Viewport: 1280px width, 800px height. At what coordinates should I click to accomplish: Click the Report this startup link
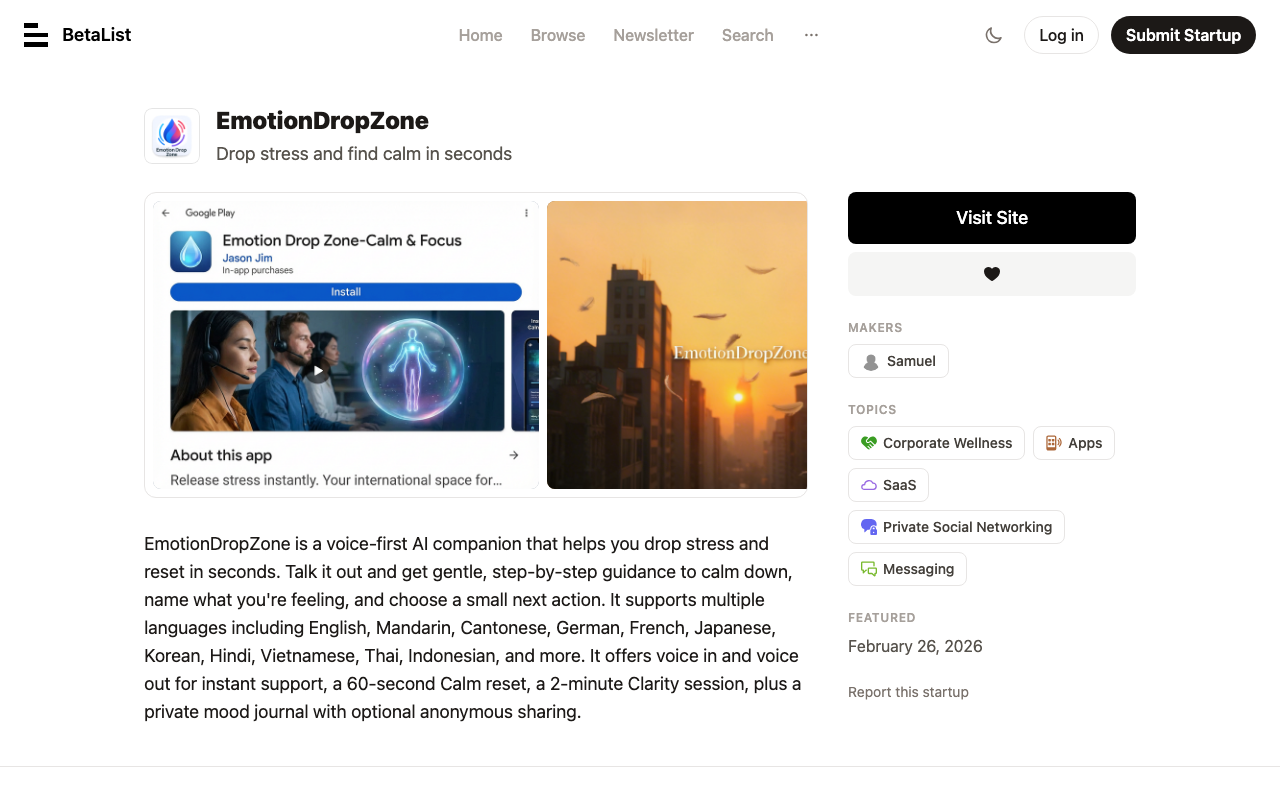click(x=908, y=692)
